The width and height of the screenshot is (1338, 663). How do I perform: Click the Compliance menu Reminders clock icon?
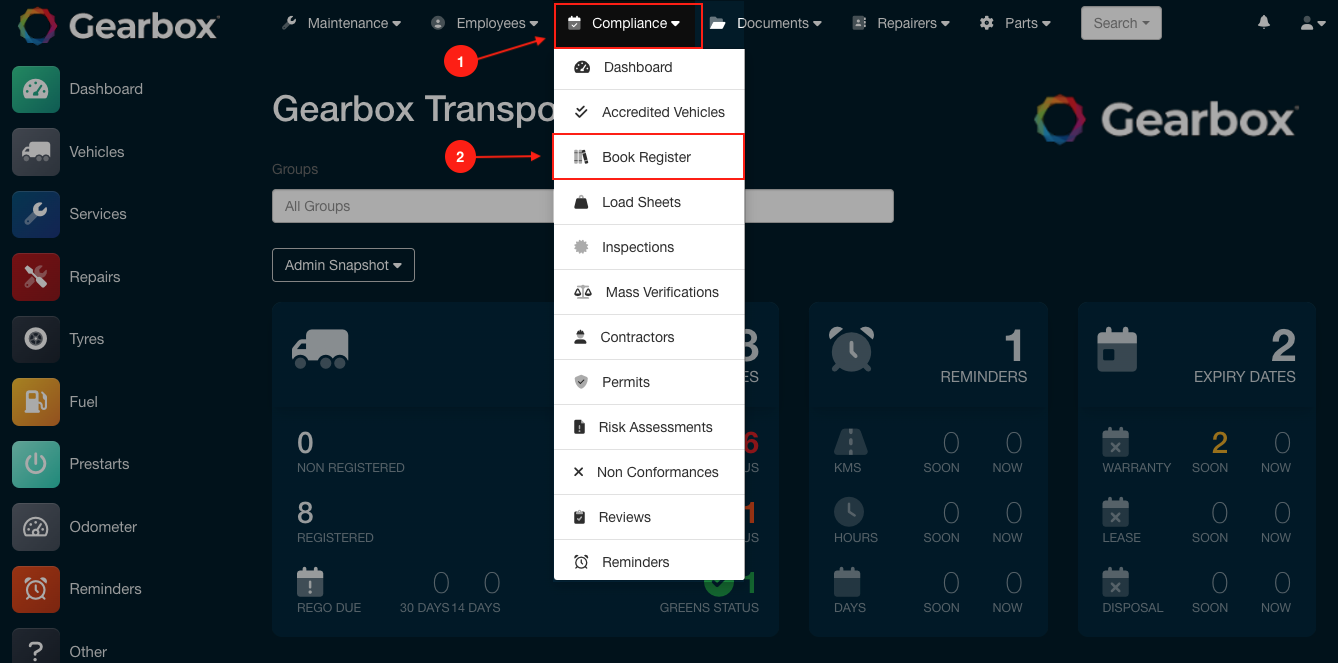coord(581,562)
